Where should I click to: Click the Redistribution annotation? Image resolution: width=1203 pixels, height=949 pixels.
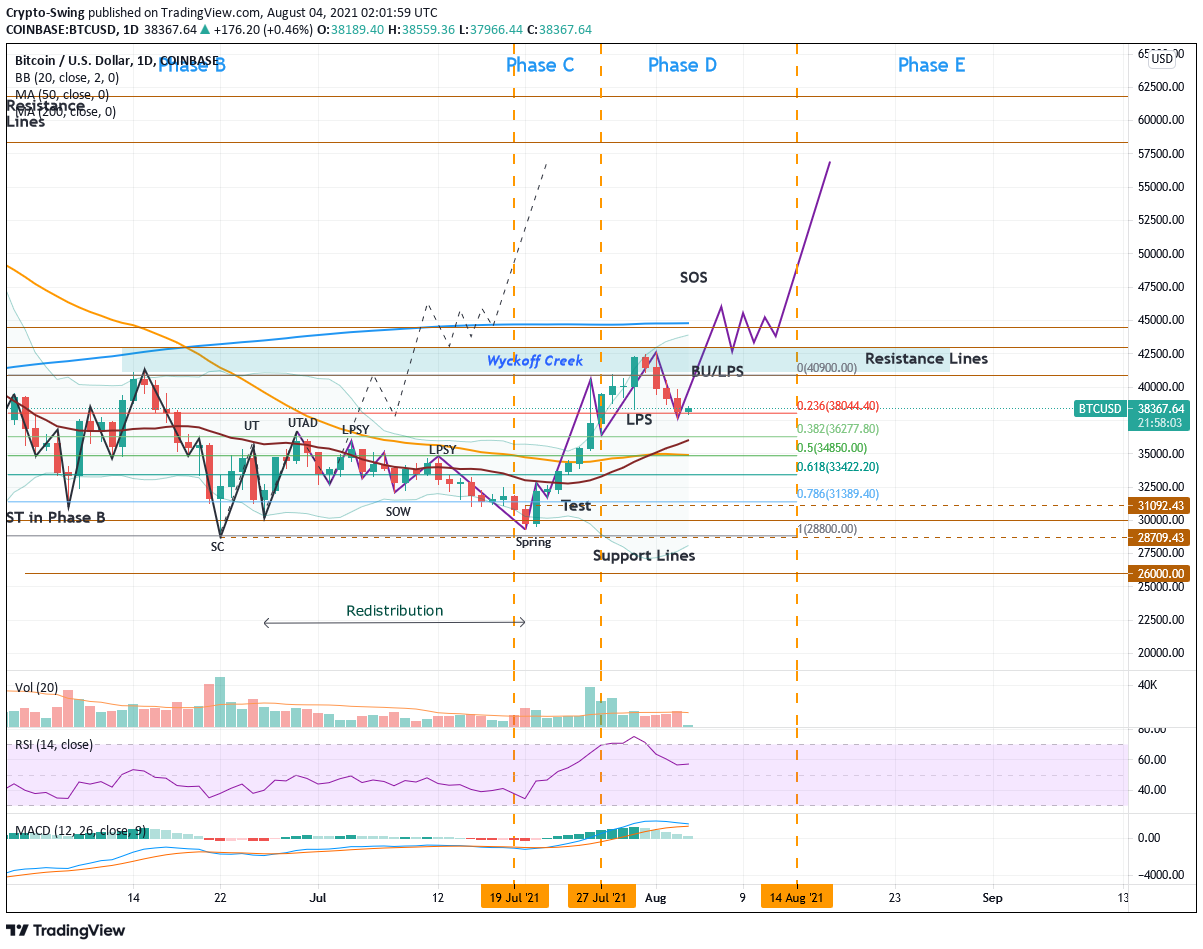pyautogui.click(x=394, y=611)
